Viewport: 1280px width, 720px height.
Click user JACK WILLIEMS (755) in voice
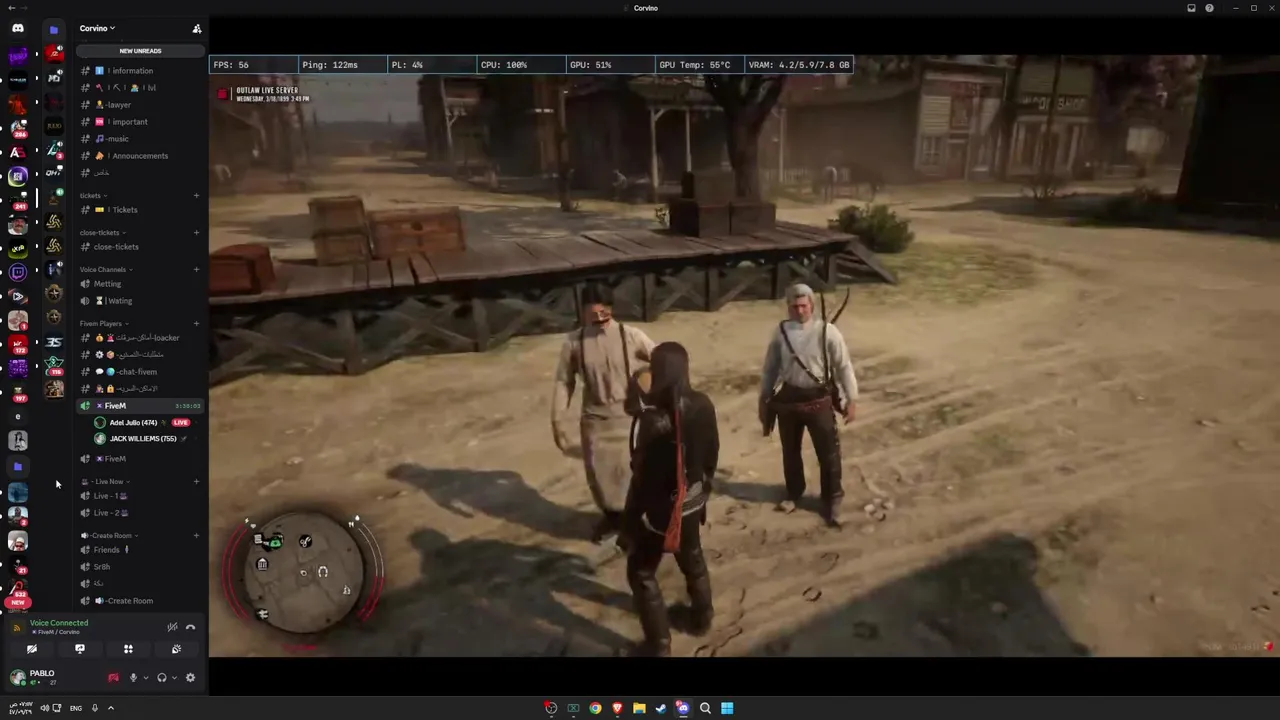coord(140,439)
